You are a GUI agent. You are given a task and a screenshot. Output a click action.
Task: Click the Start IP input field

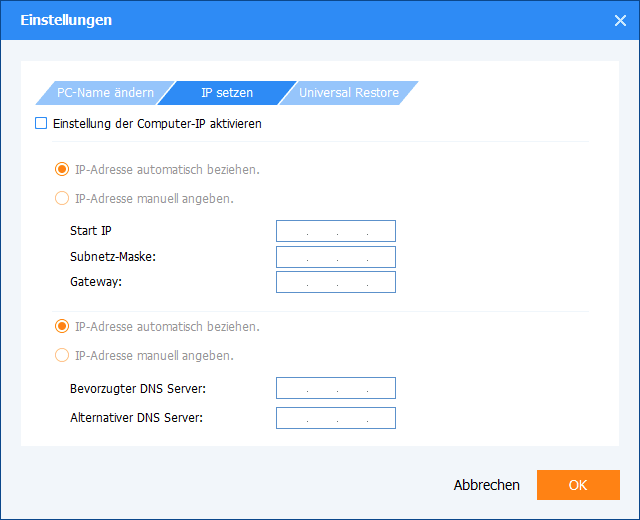[x=336, y=231]
